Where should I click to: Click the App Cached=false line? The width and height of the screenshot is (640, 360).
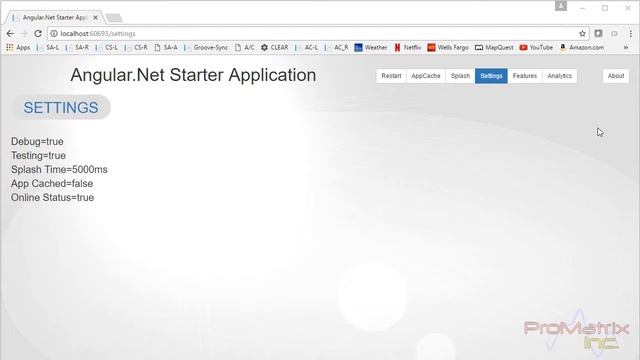click(52, 184)
